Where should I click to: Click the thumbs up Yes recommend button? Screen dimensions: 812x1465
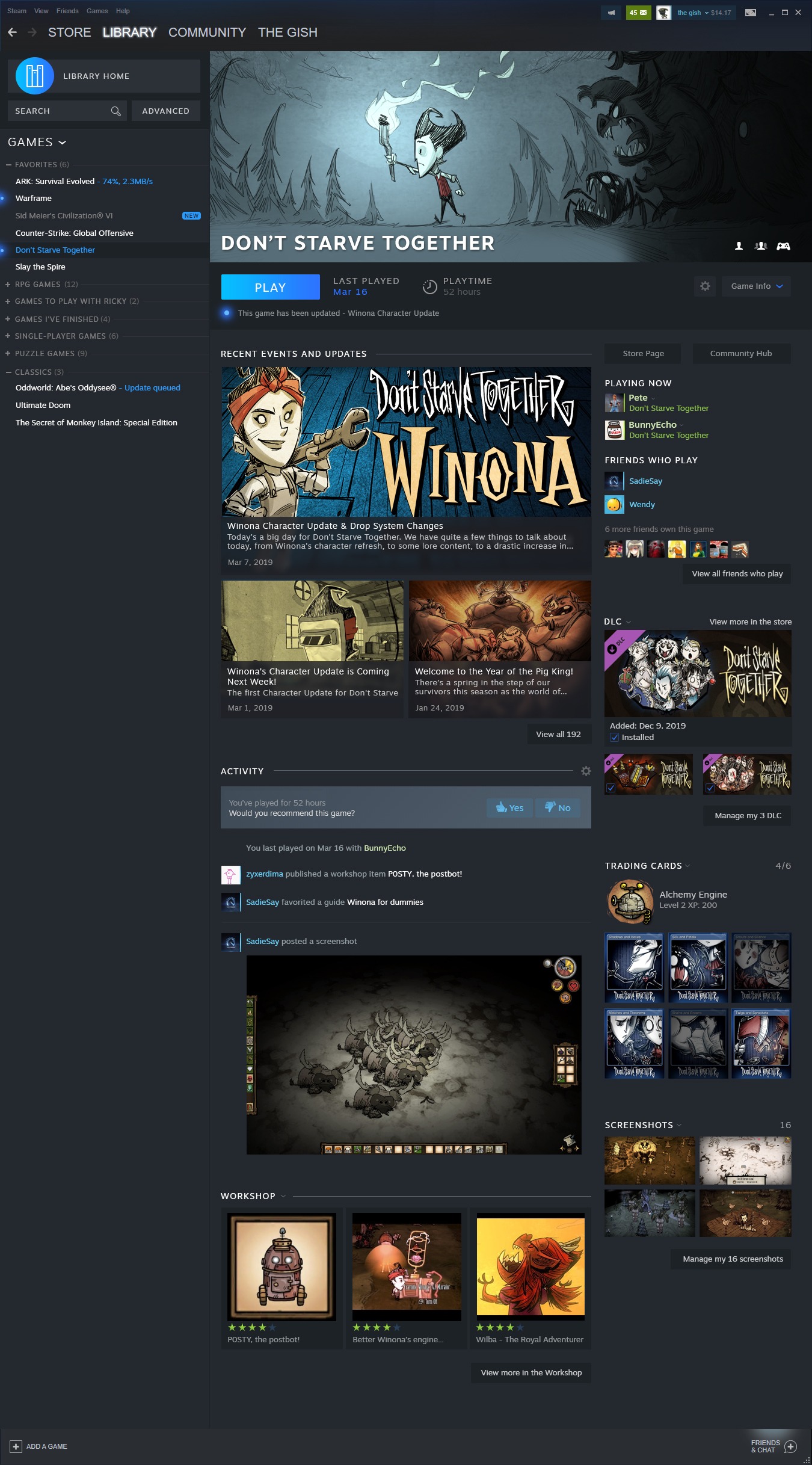coord(509,808)
